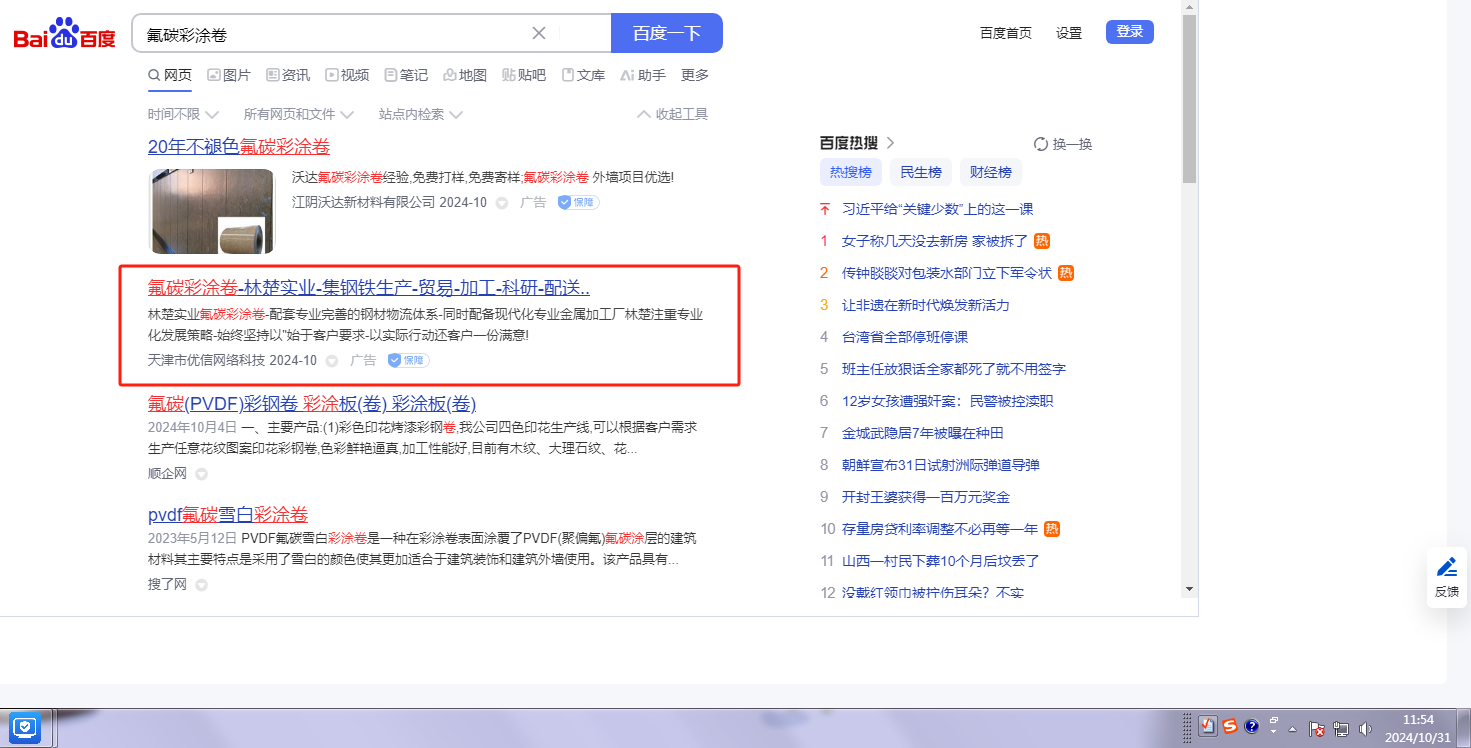The height and width of the screenshot is (748, 1471).
Task: Click the Action Center flag tray icon
Action: click(x=1317, y=729)
